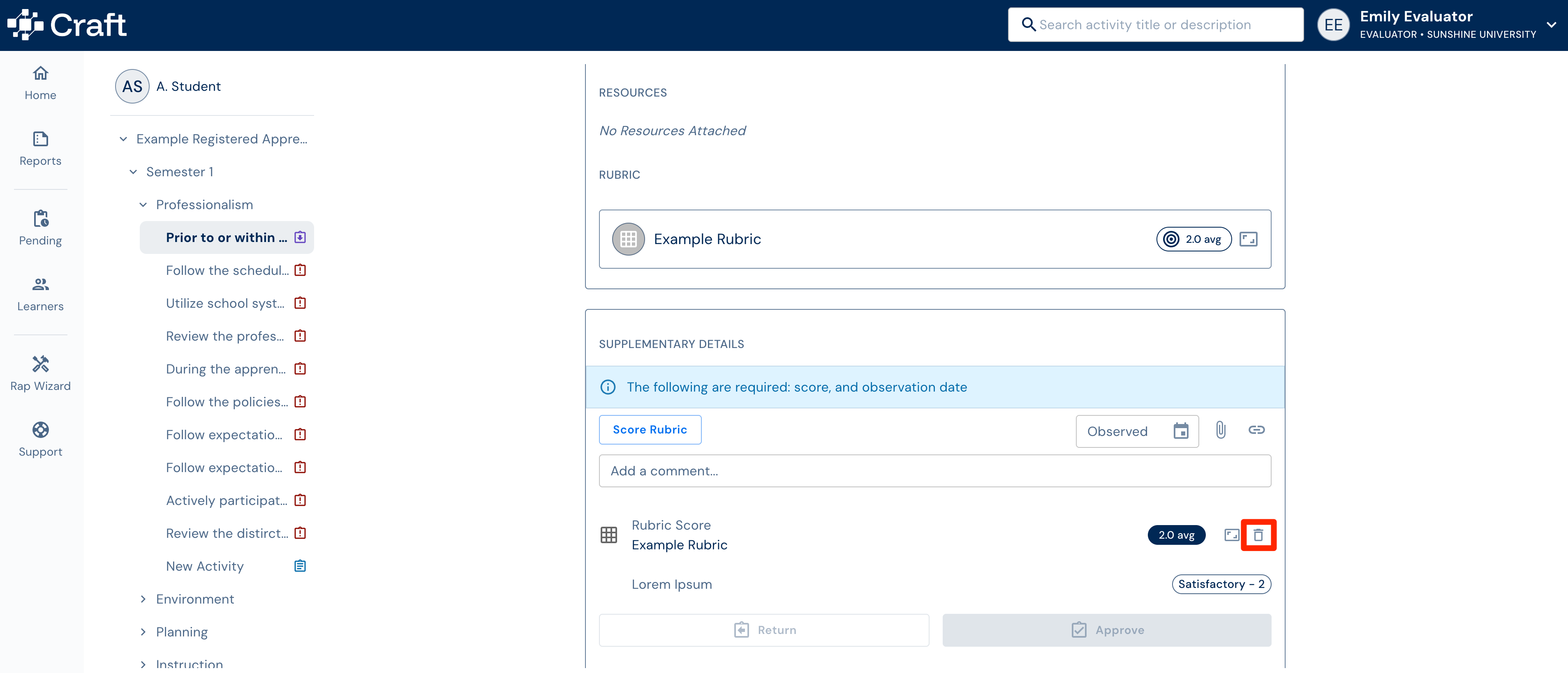Screen dimensions: 1568x673
Task: Click the Return button
Action: [764, 630]
